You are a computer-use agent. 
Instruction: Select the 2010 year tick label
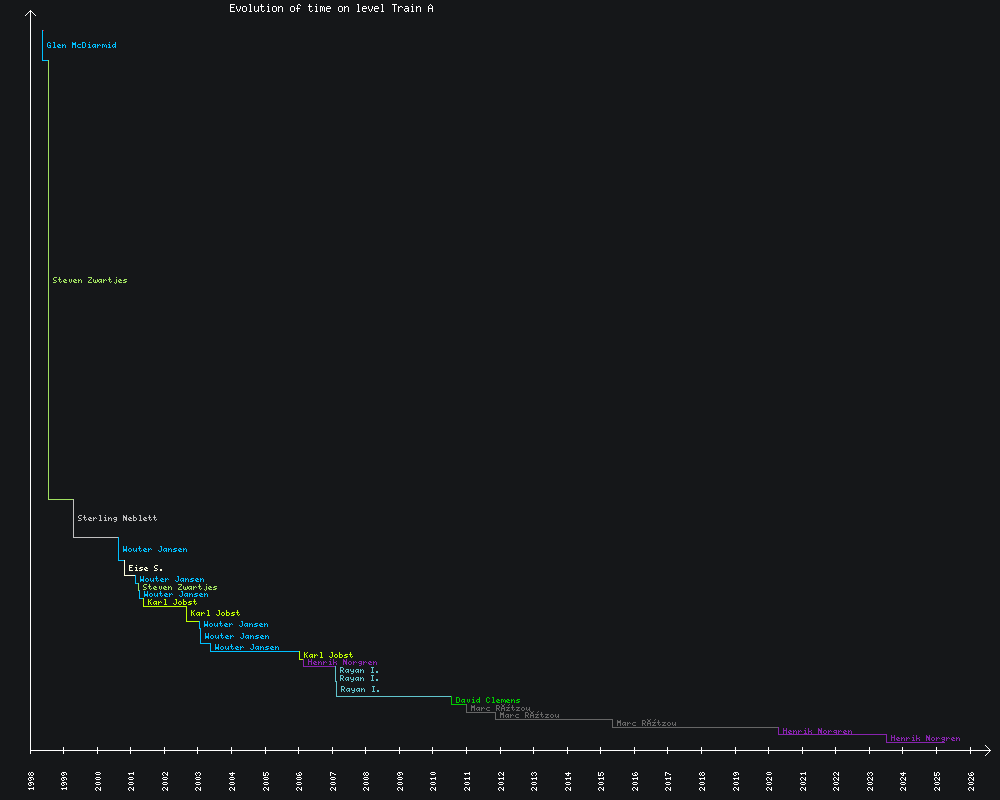coord(434,781)
